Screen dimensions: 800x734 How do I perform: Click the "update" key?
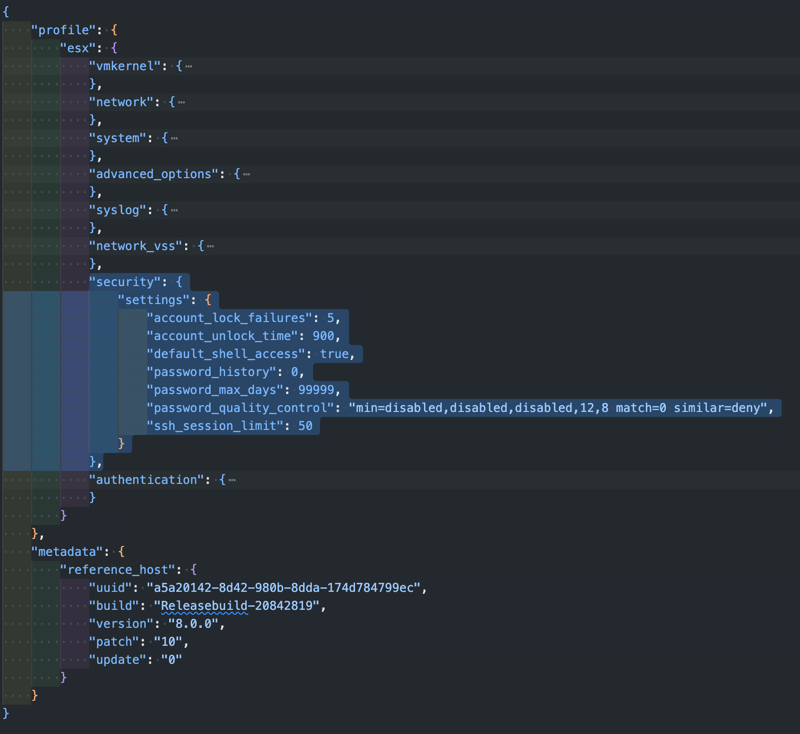[118, 660]
